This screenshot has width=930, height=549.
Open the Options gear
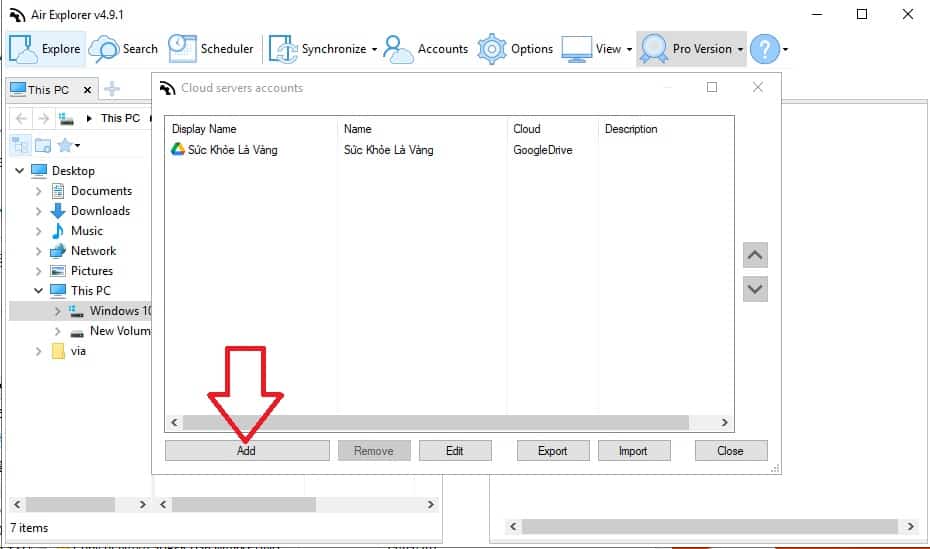point(515,49)
